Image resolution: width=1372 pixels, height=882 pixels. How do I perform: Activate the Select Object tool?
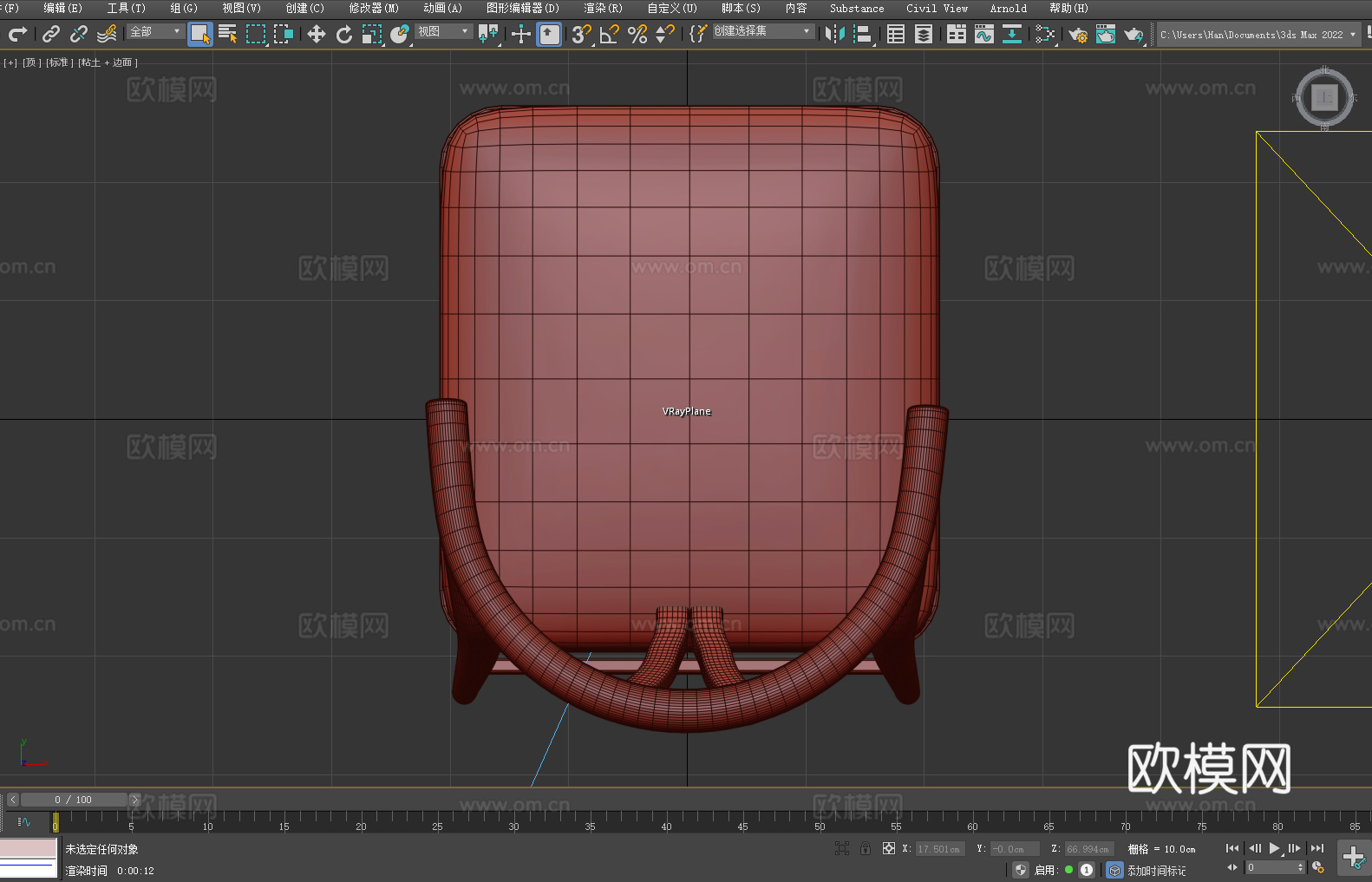click(200, 35)
